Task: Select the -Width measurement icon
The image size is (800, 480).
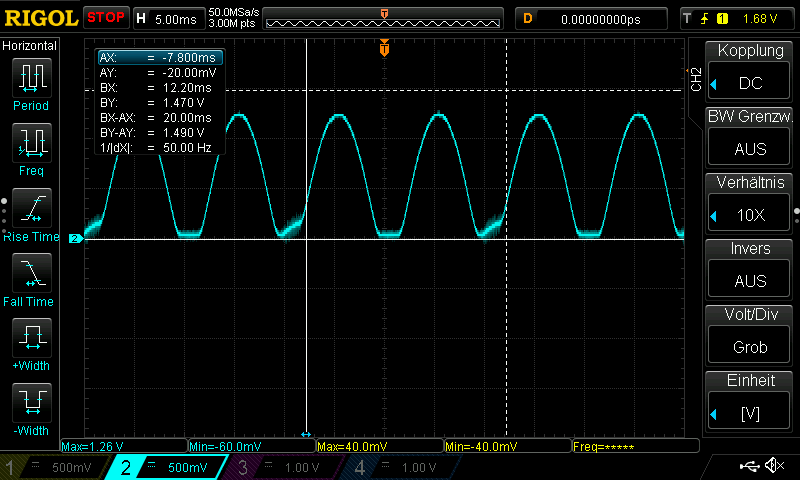Action: (32, 402)
